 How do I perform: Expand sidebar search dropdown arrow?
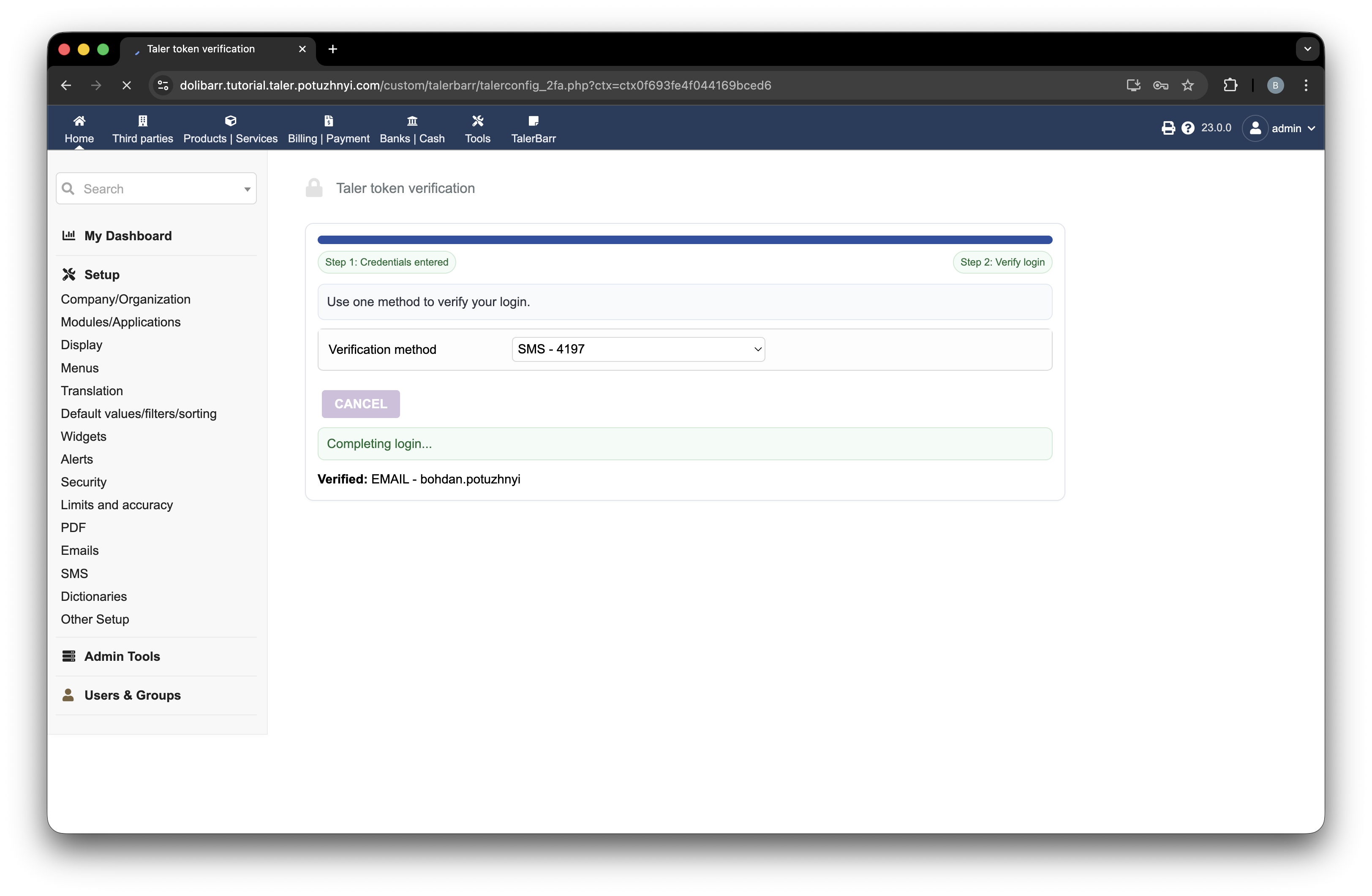click(247, 189)
